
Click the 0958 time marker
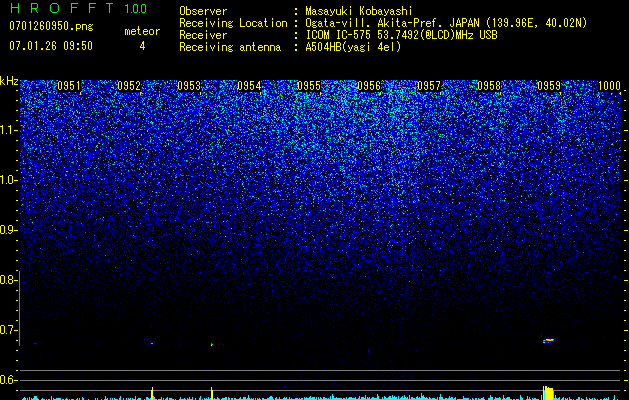[x=489, y=86]
